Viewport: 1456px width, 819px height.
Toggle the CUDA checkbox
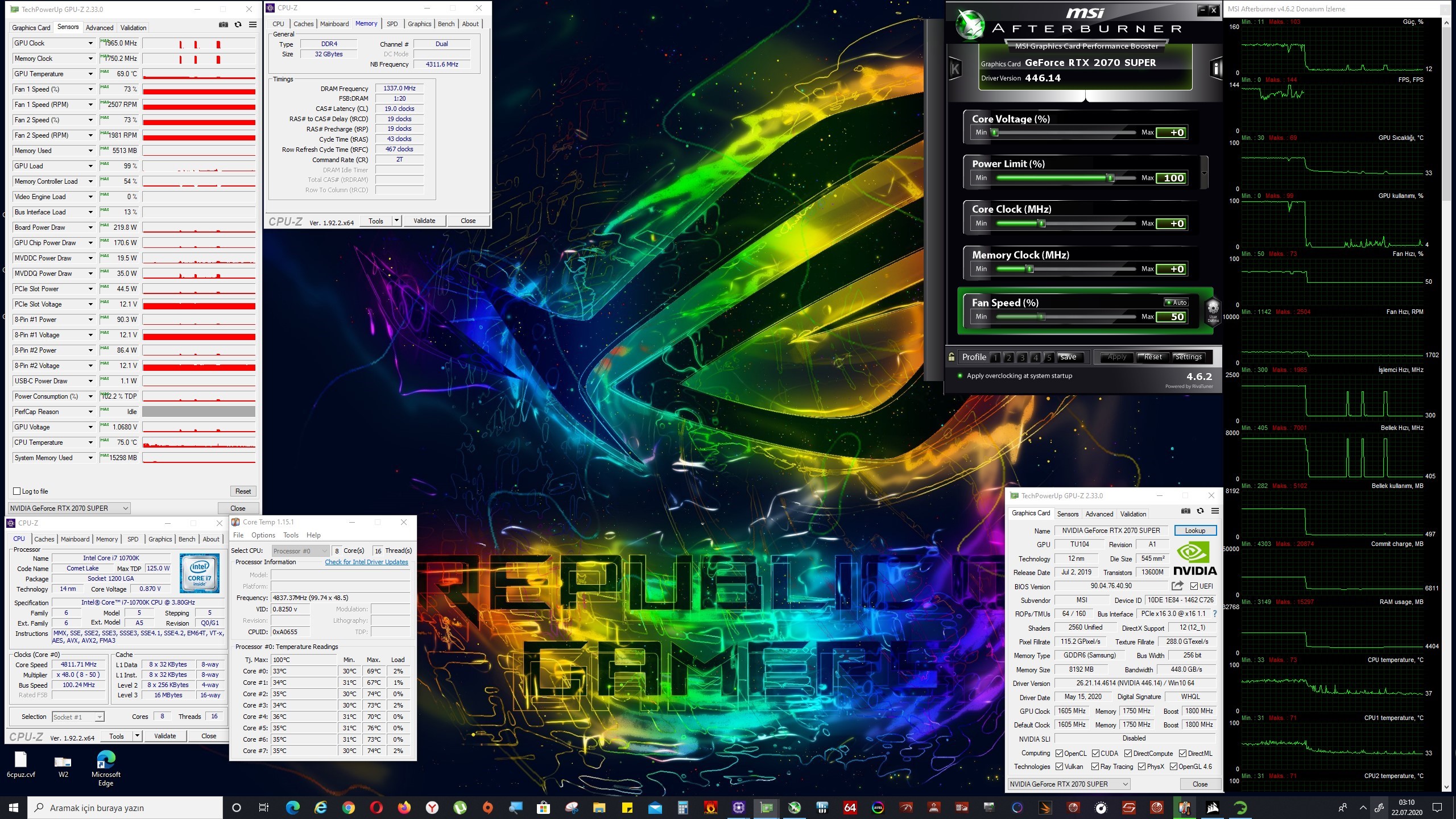click(x=1095, y=753)
